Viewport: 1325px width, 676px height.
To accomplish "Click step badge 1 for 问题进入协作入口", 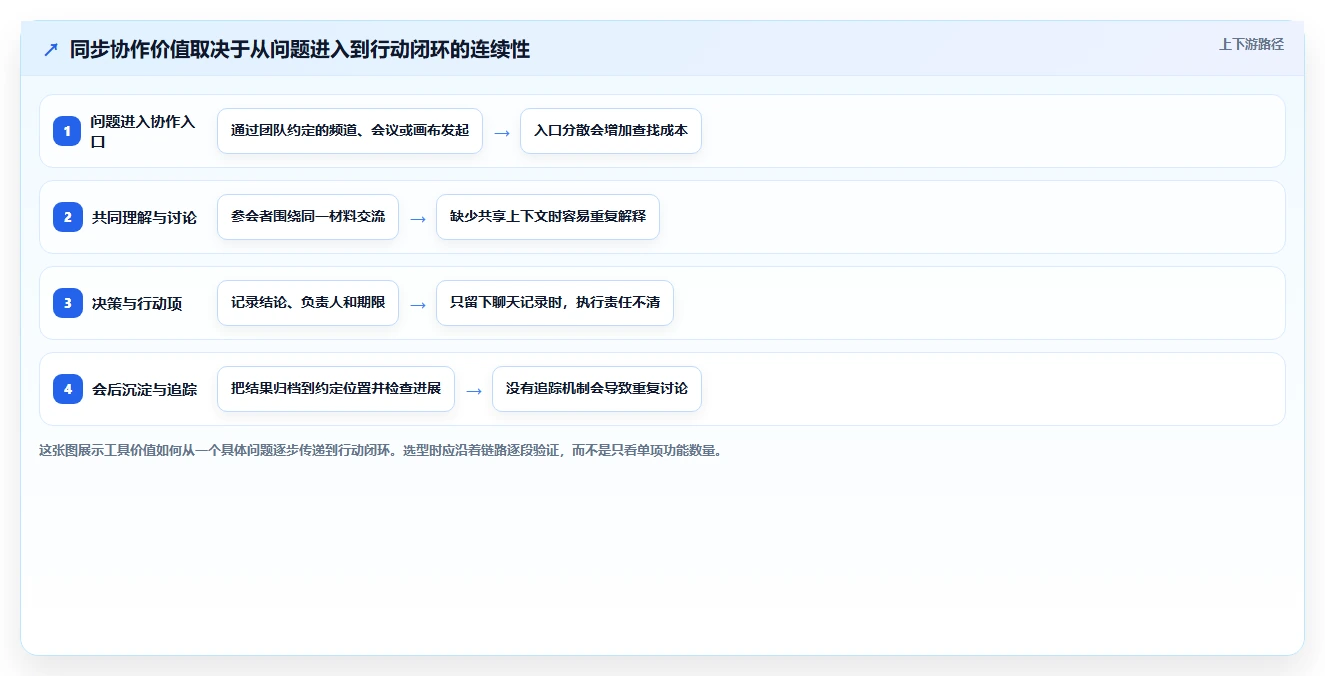I will click(67, 131).
